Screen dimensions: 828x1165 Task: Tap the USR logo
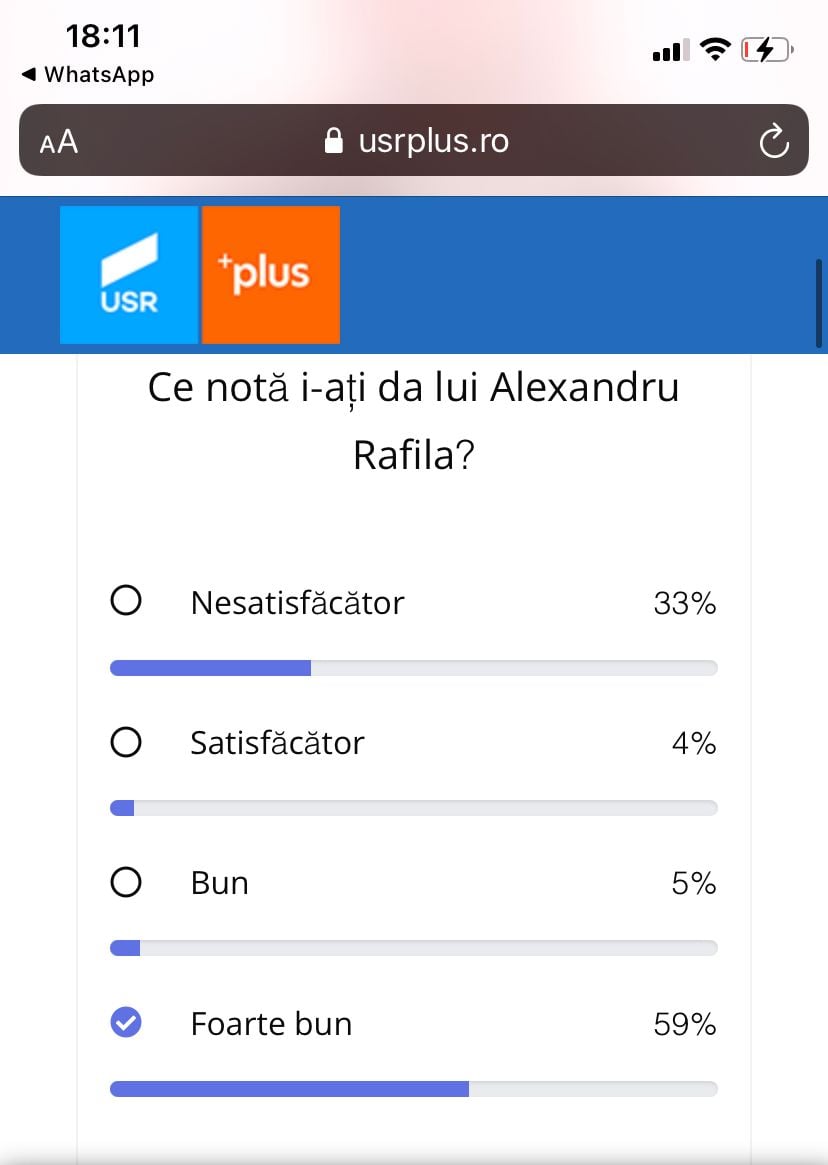pos(129,275)
